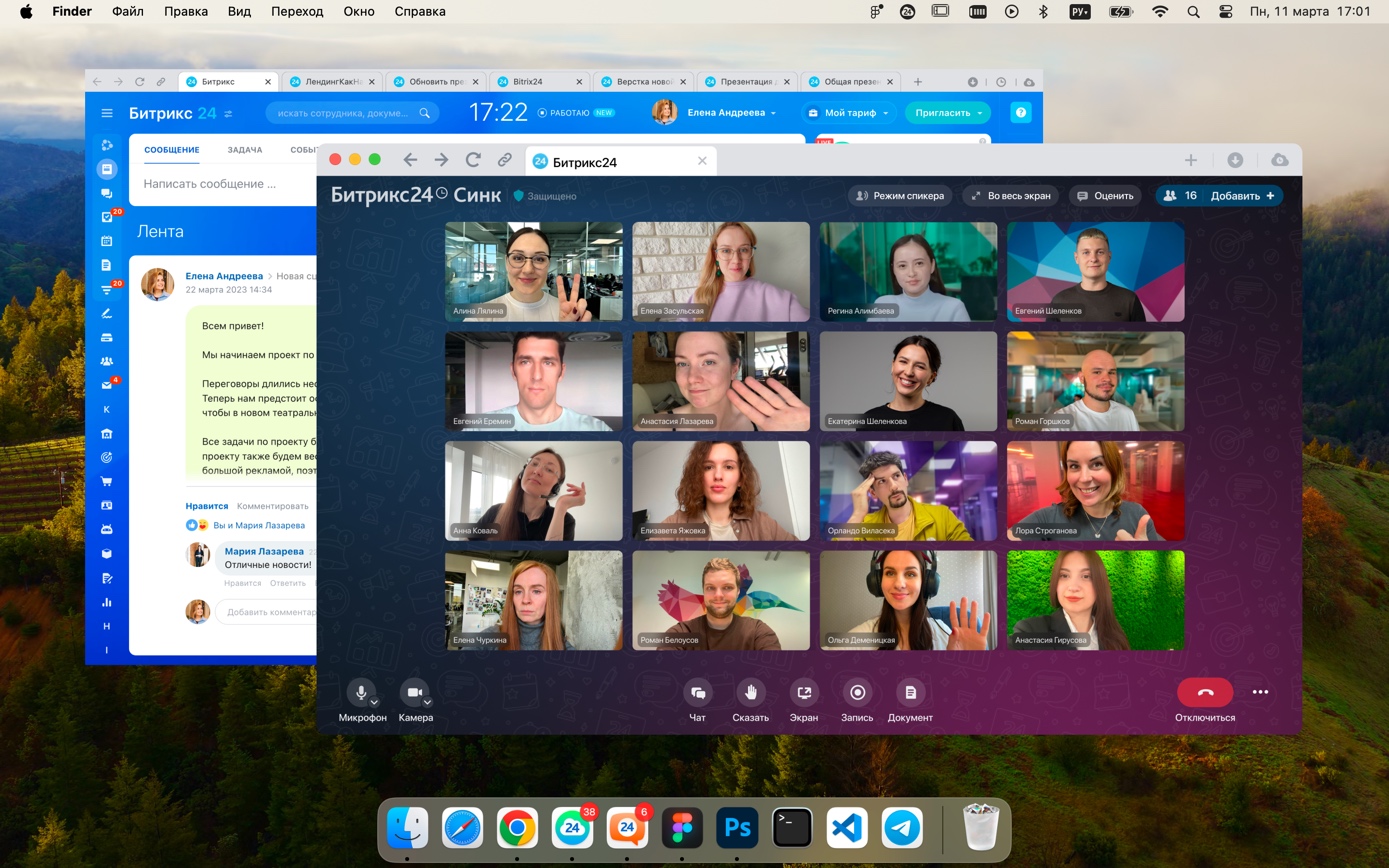Start recording with Запись button
The image size is (1389, 868).
(x=857, y=692)
